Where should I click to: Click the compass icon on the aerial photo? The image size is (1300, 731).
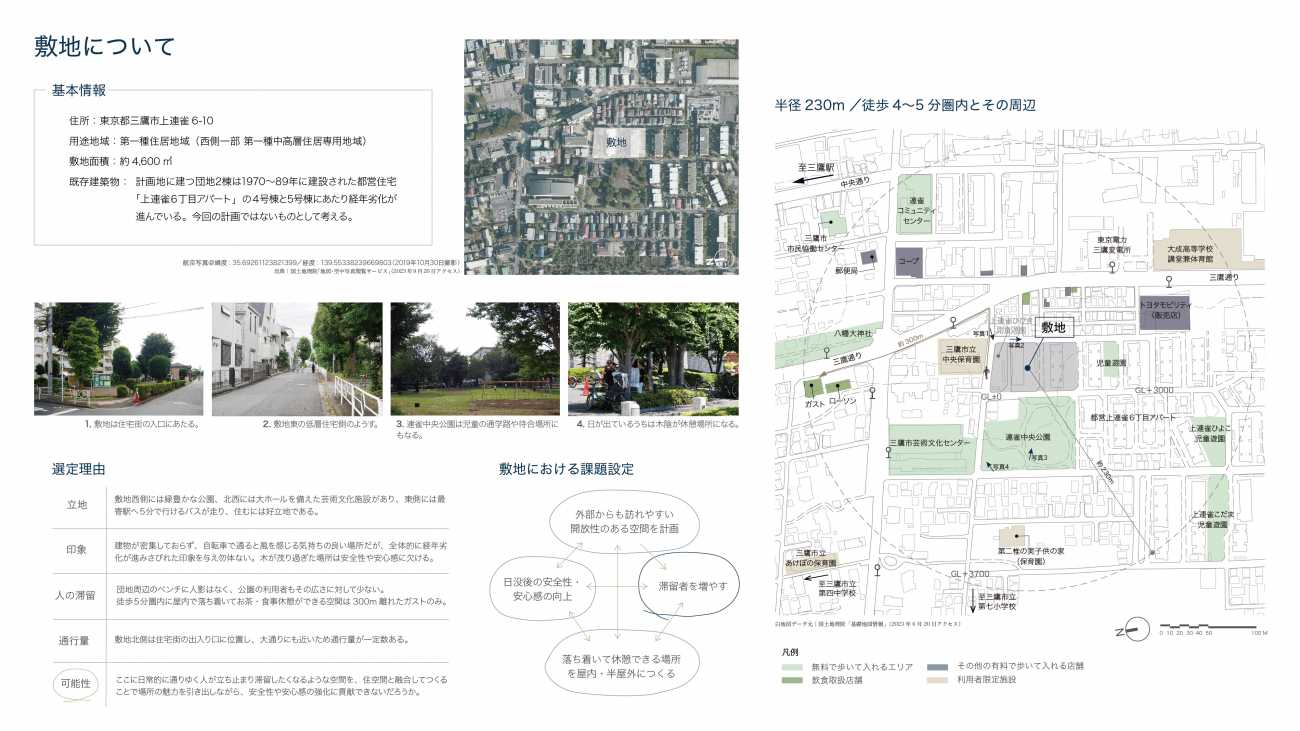pyautogui.click(x=720, y=261)
